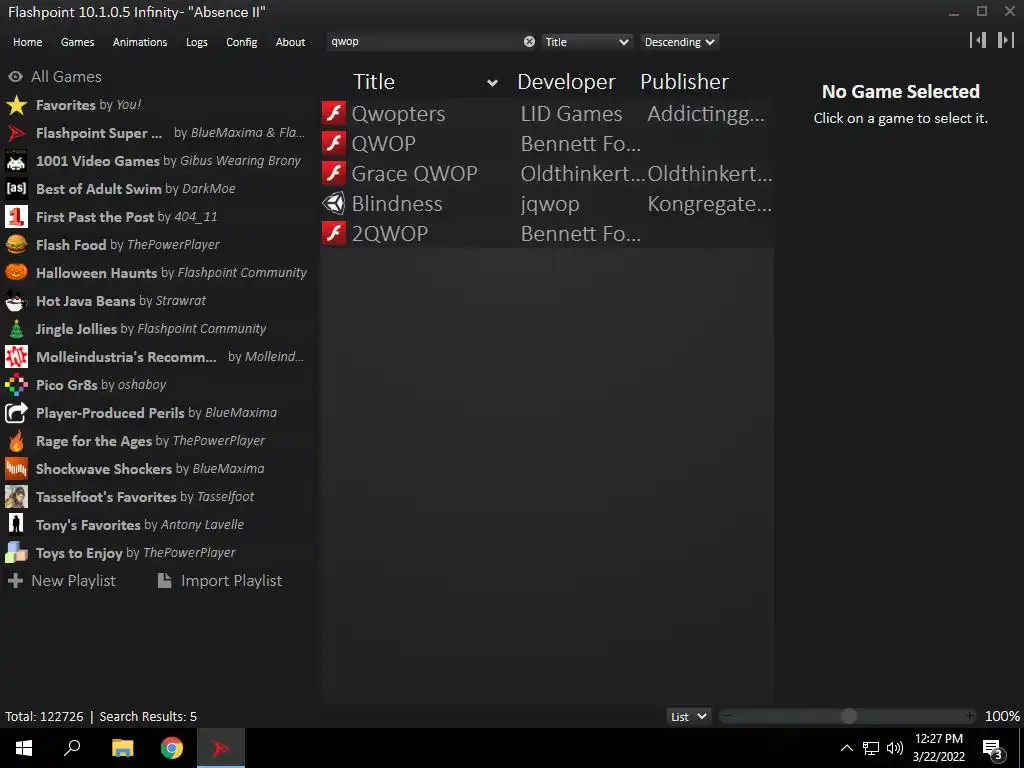Collapse the right sidebar panel

1005,40
